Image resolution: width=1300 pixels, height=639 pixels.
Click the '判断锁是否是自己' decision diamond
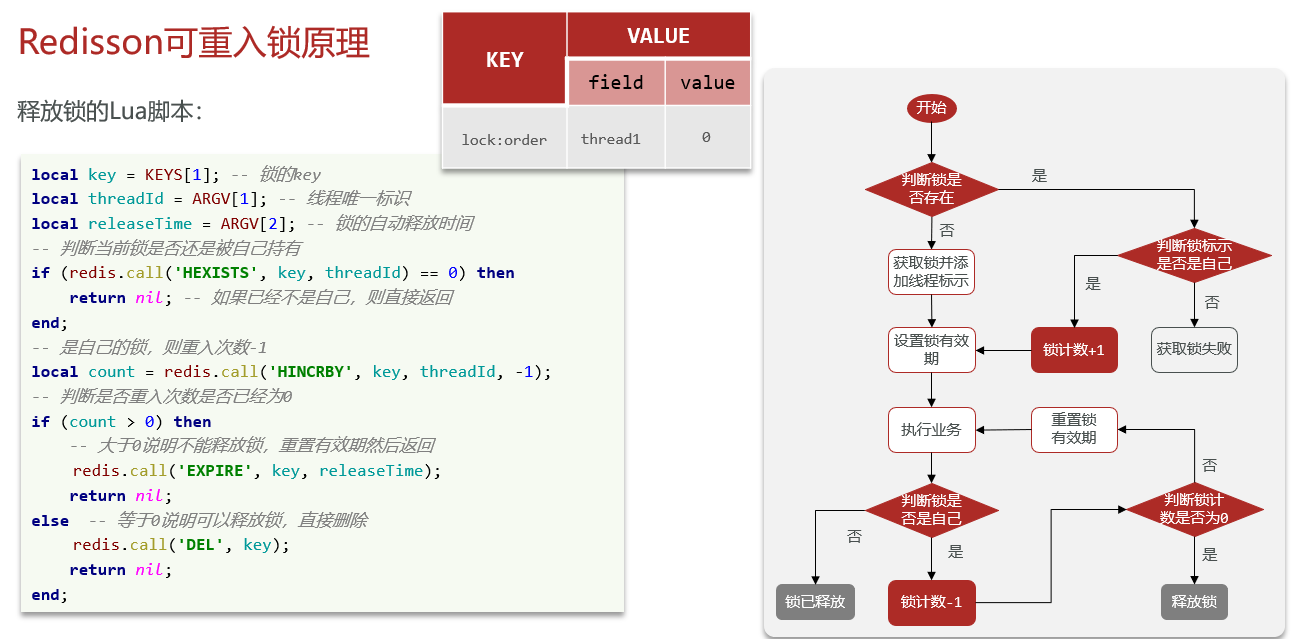pos(932,509)
